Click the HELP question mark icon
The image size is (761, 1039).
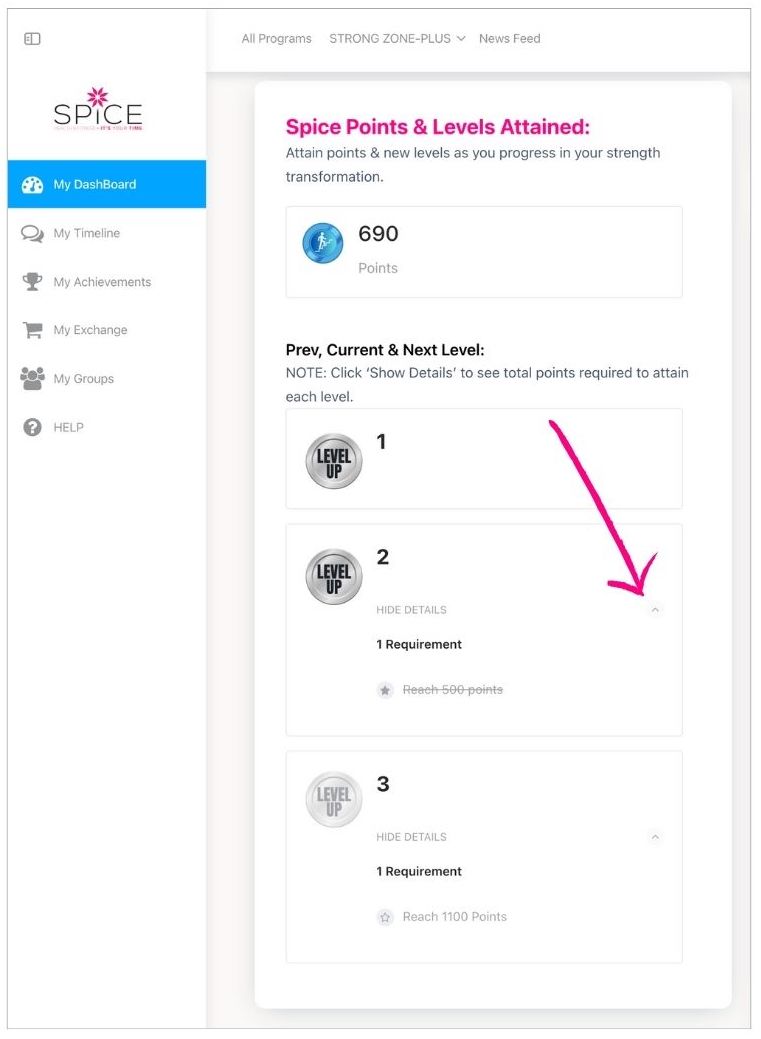pyautogui.click(x=32, y=427)
